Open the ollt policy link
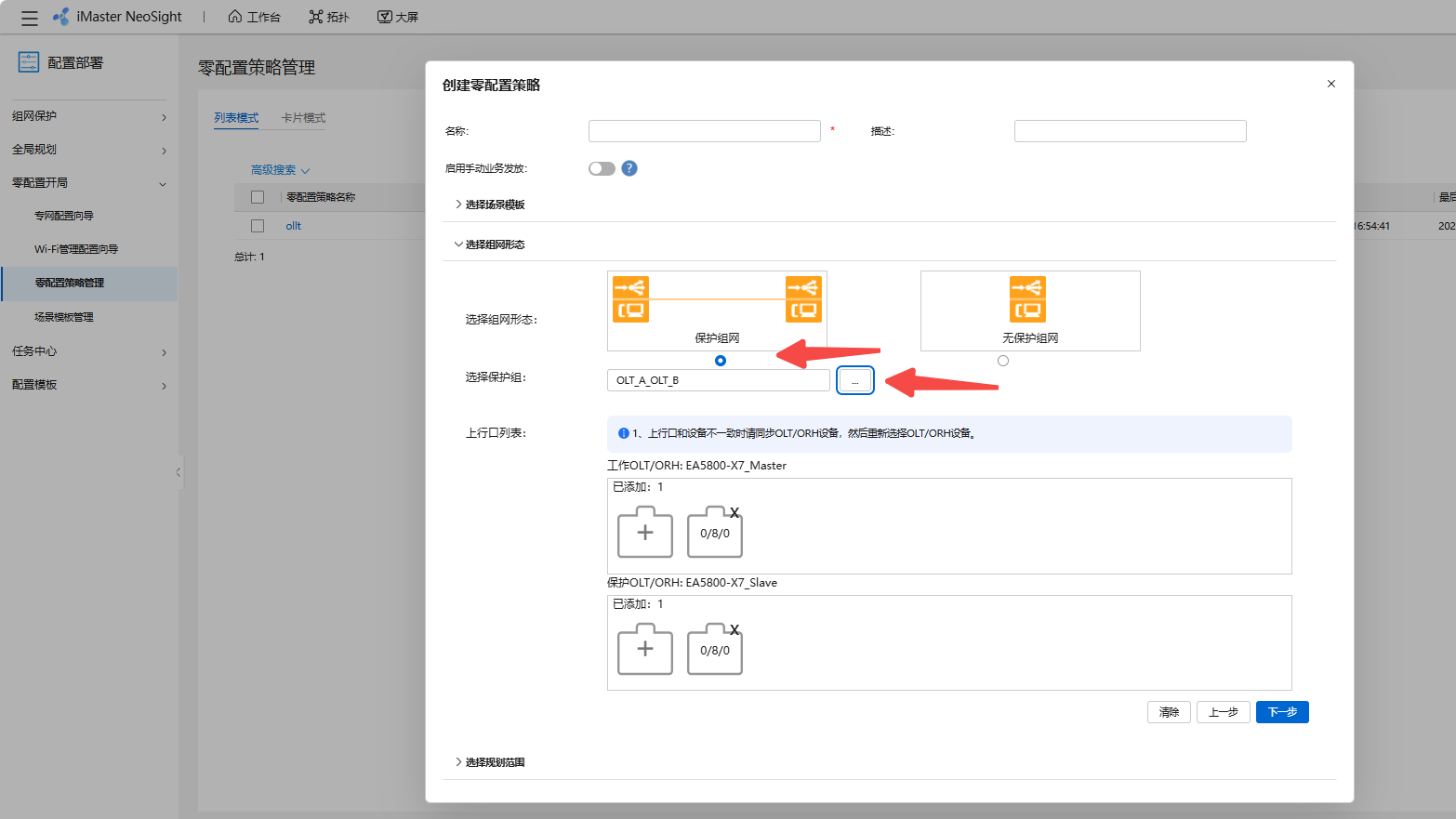This screenshot has height=819, width=1456. coord(293,226)
